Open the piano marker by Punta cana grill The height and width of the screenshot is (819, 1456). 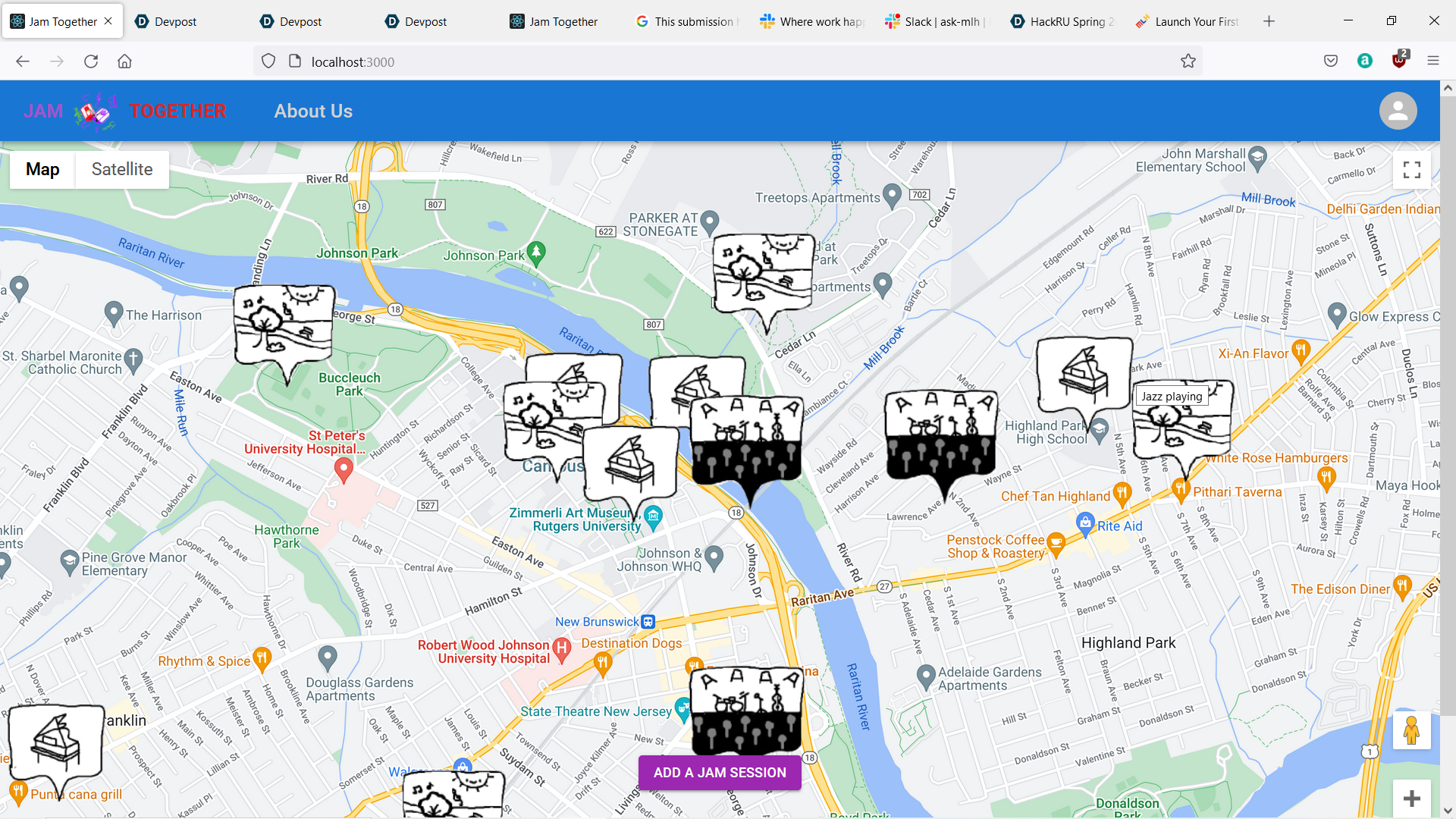click(57, 741)
